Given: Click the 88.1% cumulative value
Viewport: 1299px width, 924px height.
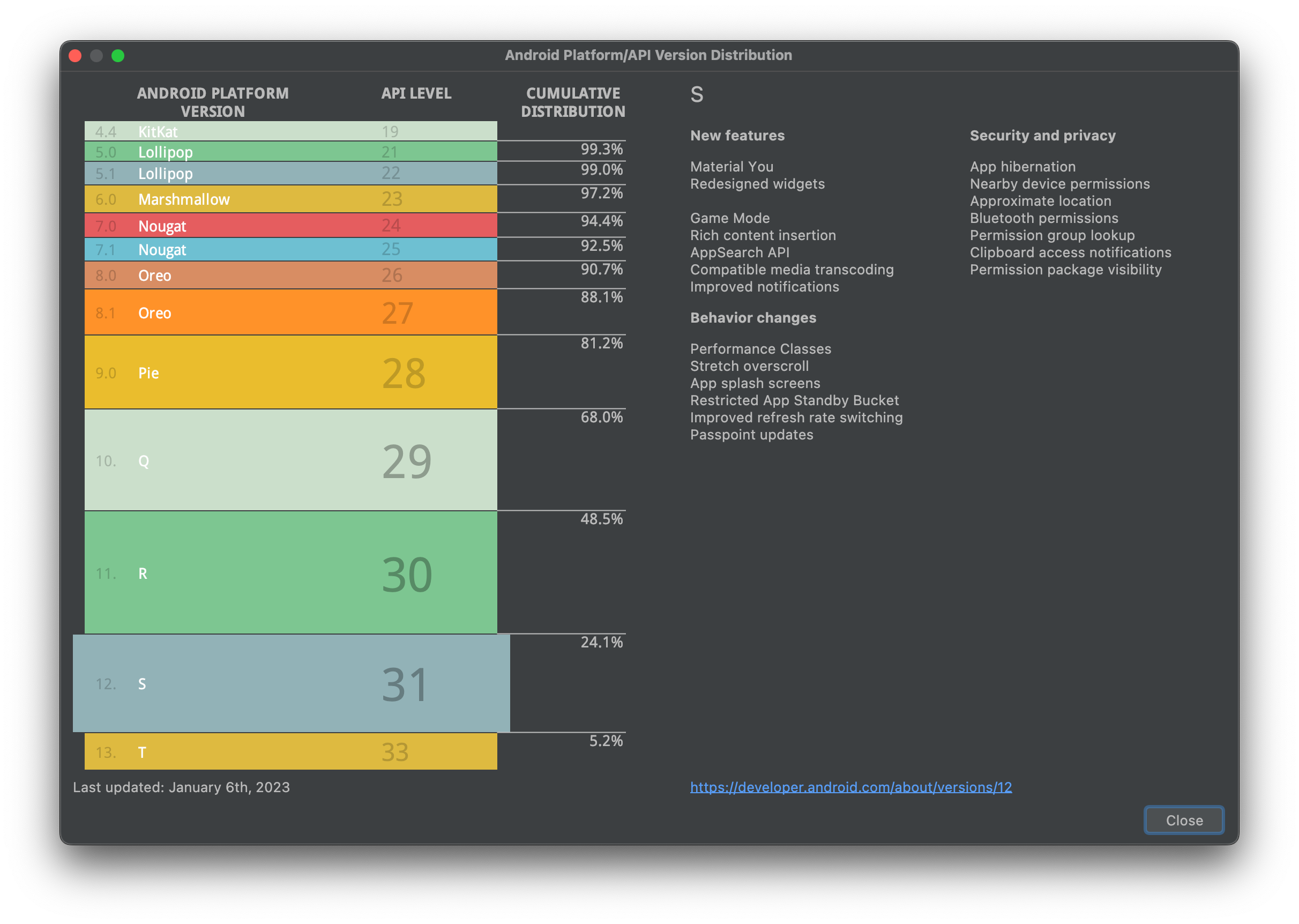Looking at the screenshot, I should tap(601, 297).
